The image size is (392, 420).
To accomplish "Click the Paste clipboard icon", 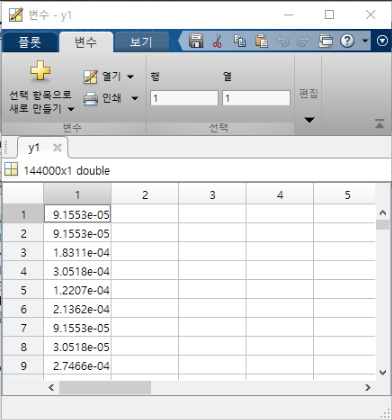I will (x=261, y=41).
